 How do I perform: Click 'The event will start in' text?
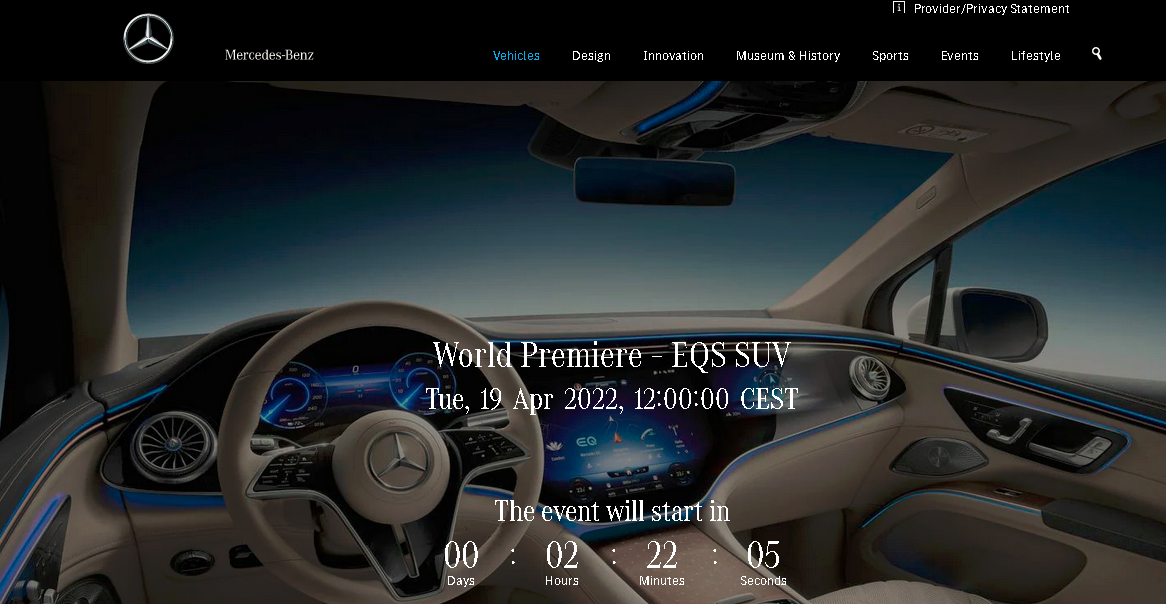pos(611,511)
